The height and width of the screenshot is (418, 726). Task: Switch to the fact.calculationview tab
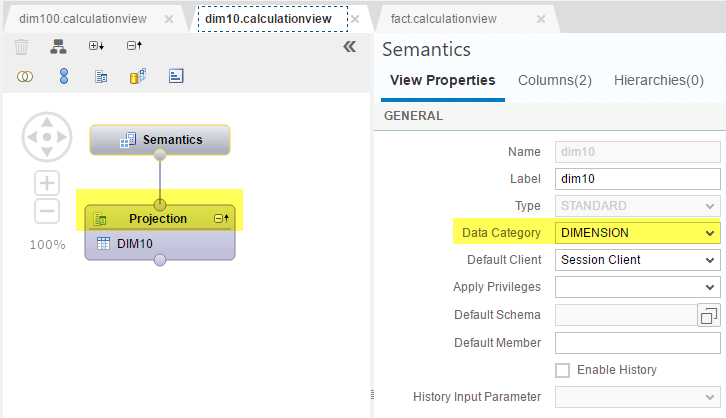tap(443, 19)
